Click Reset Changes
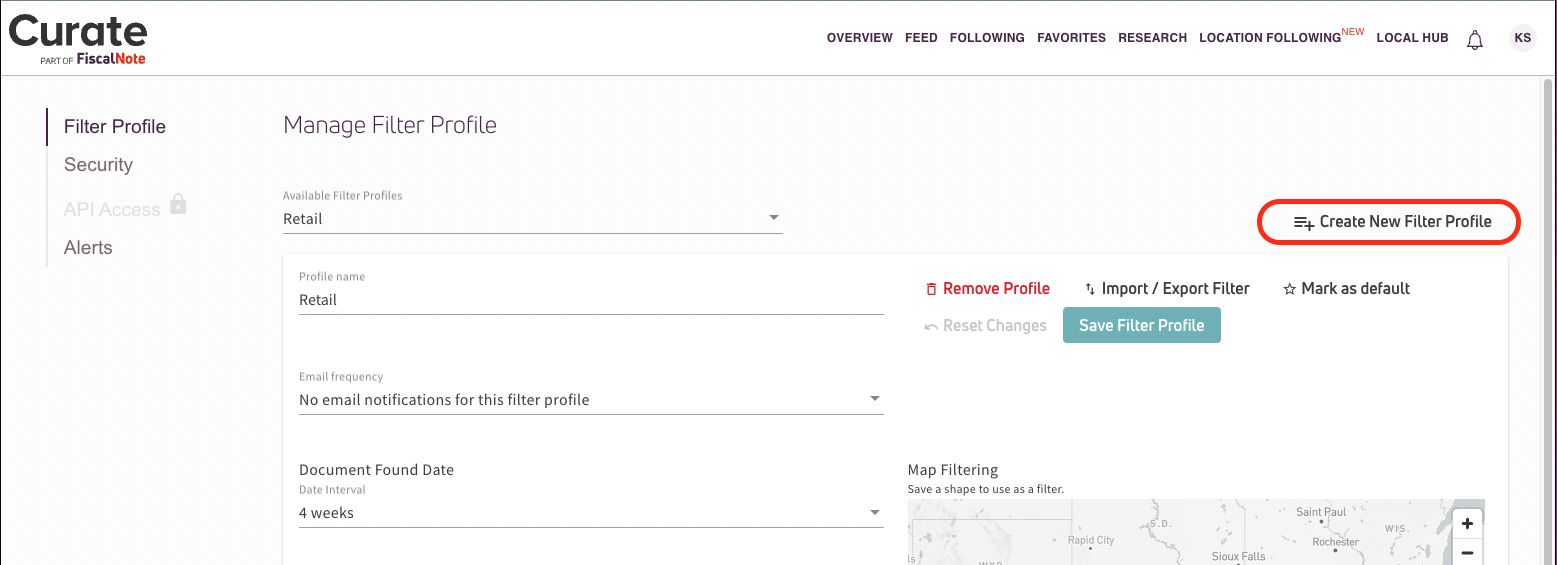The image size is (1557, 565). coord(985,325)
